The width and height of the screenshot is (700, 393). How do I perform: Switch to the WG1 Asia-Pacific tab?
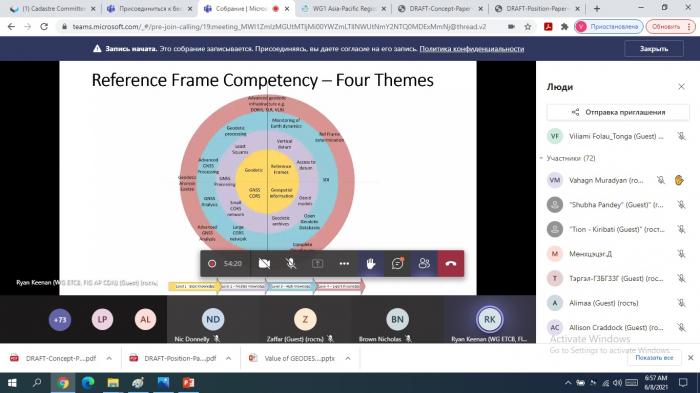(344, 8)
